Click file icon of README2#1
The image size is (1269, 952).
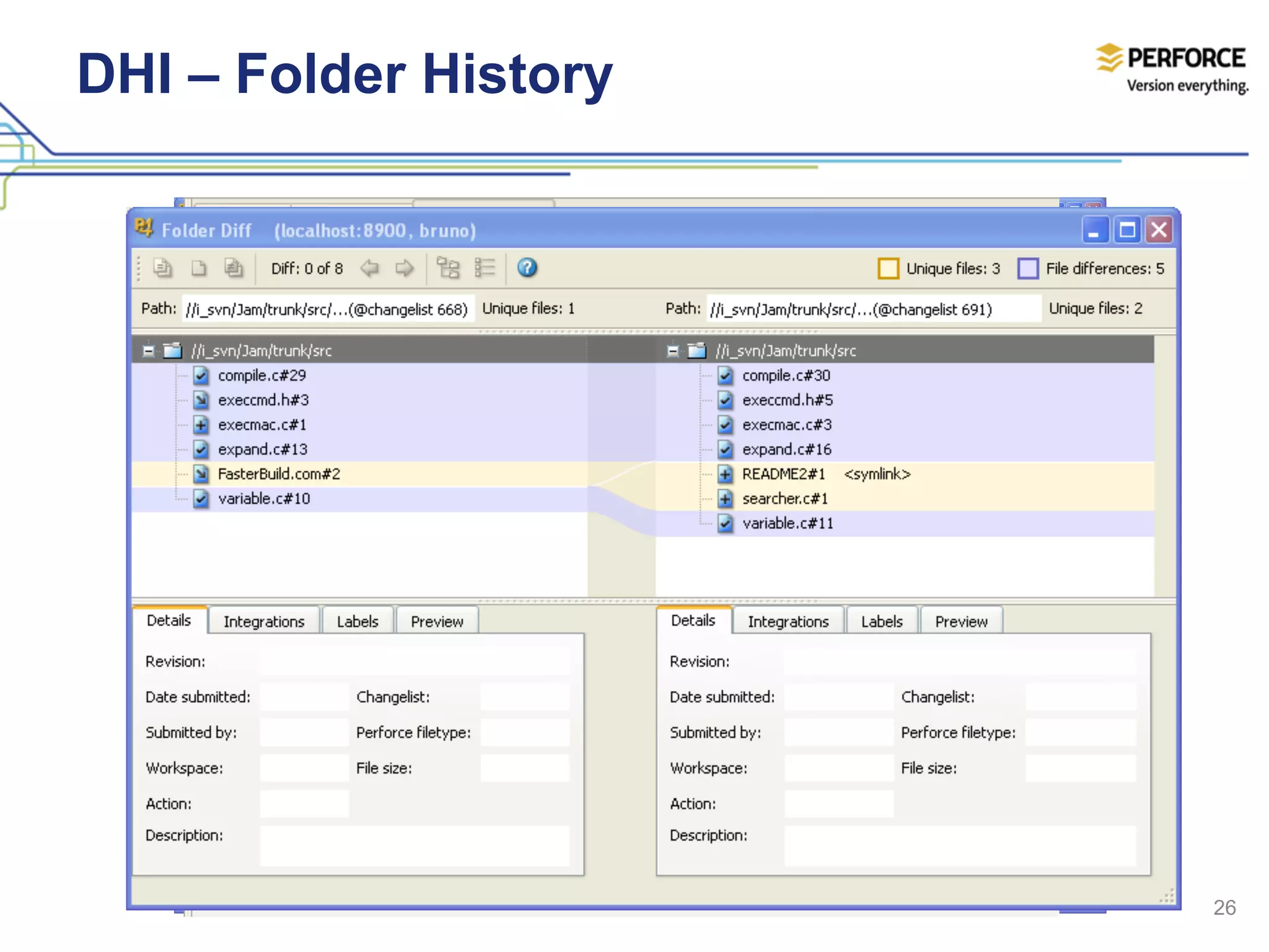coord(725,474)
